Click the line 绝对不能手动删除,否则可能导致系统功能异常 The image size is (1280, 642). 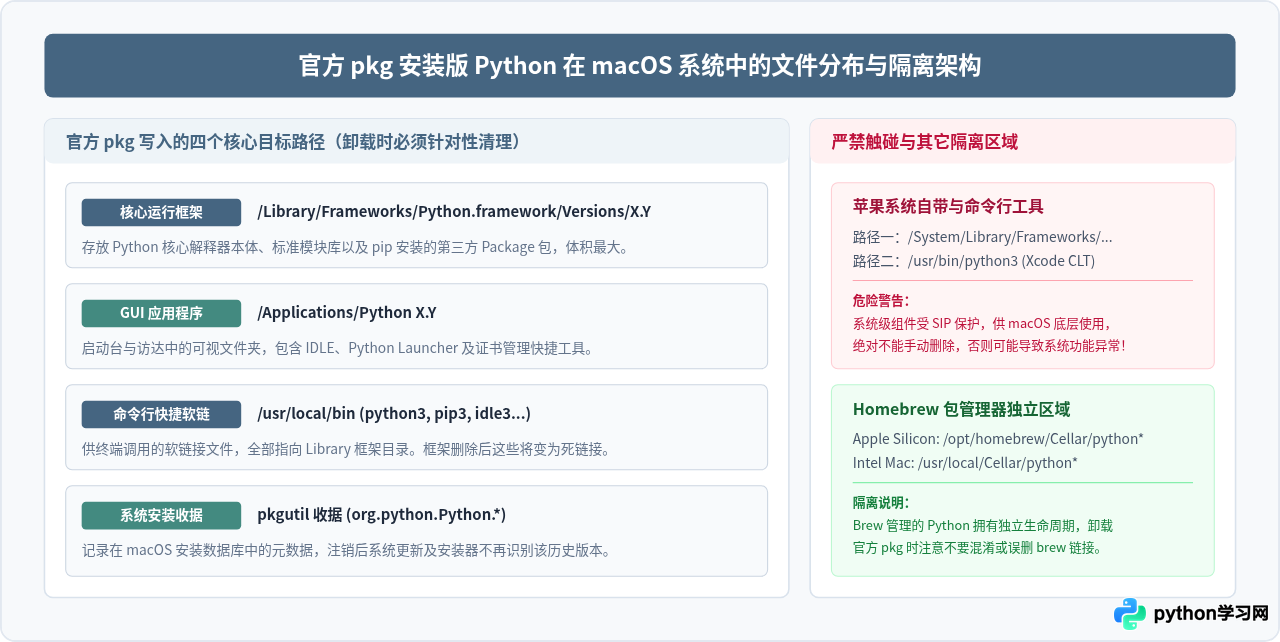coord(989,345)
